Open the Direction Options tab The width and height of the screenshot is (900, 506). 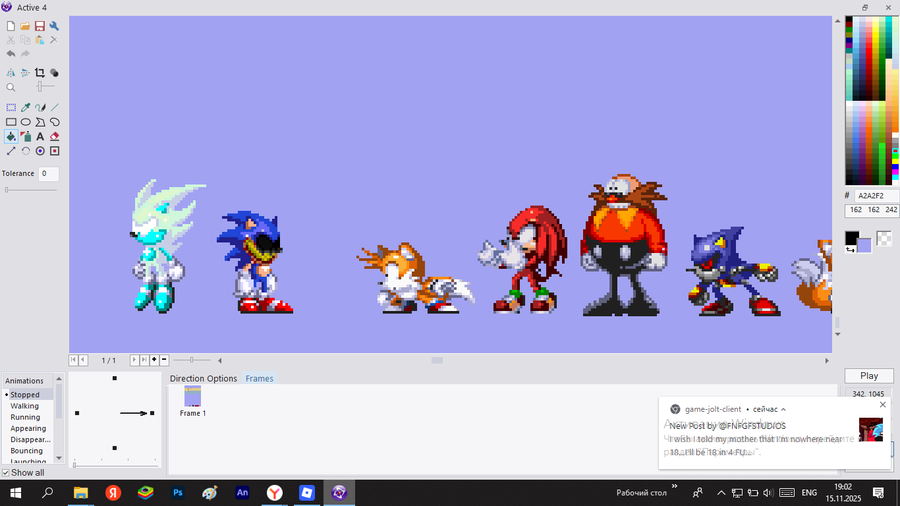[203, 379]
